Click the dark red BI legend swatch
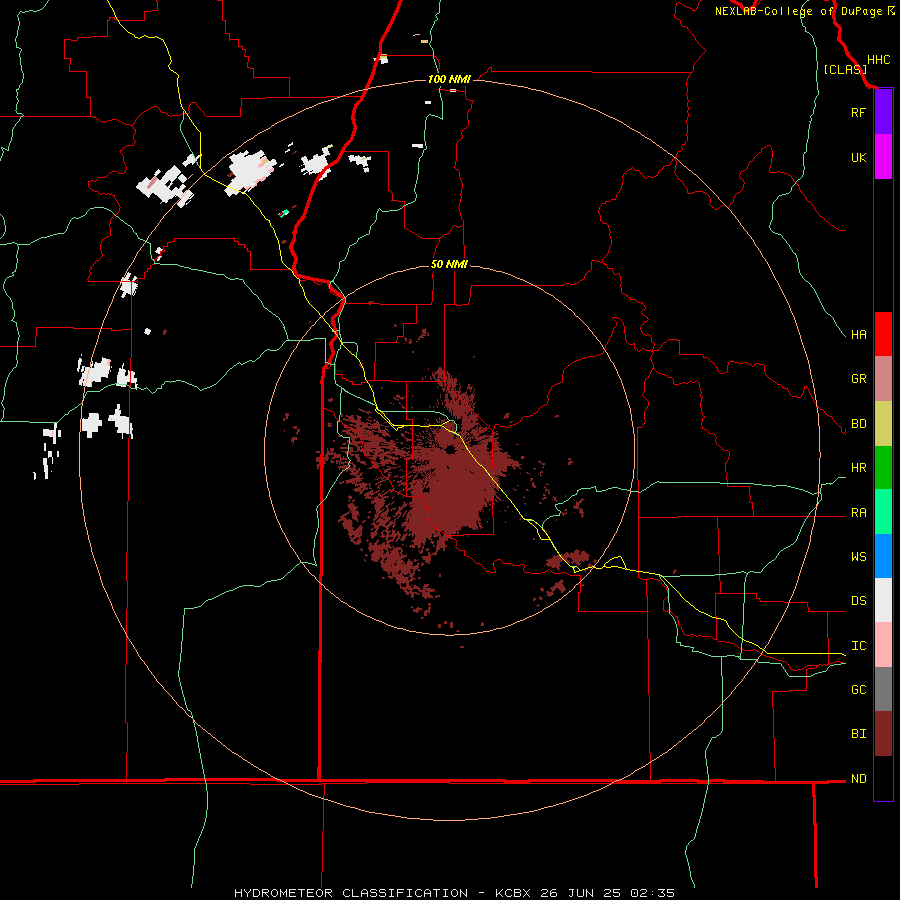 click(883, 734)
